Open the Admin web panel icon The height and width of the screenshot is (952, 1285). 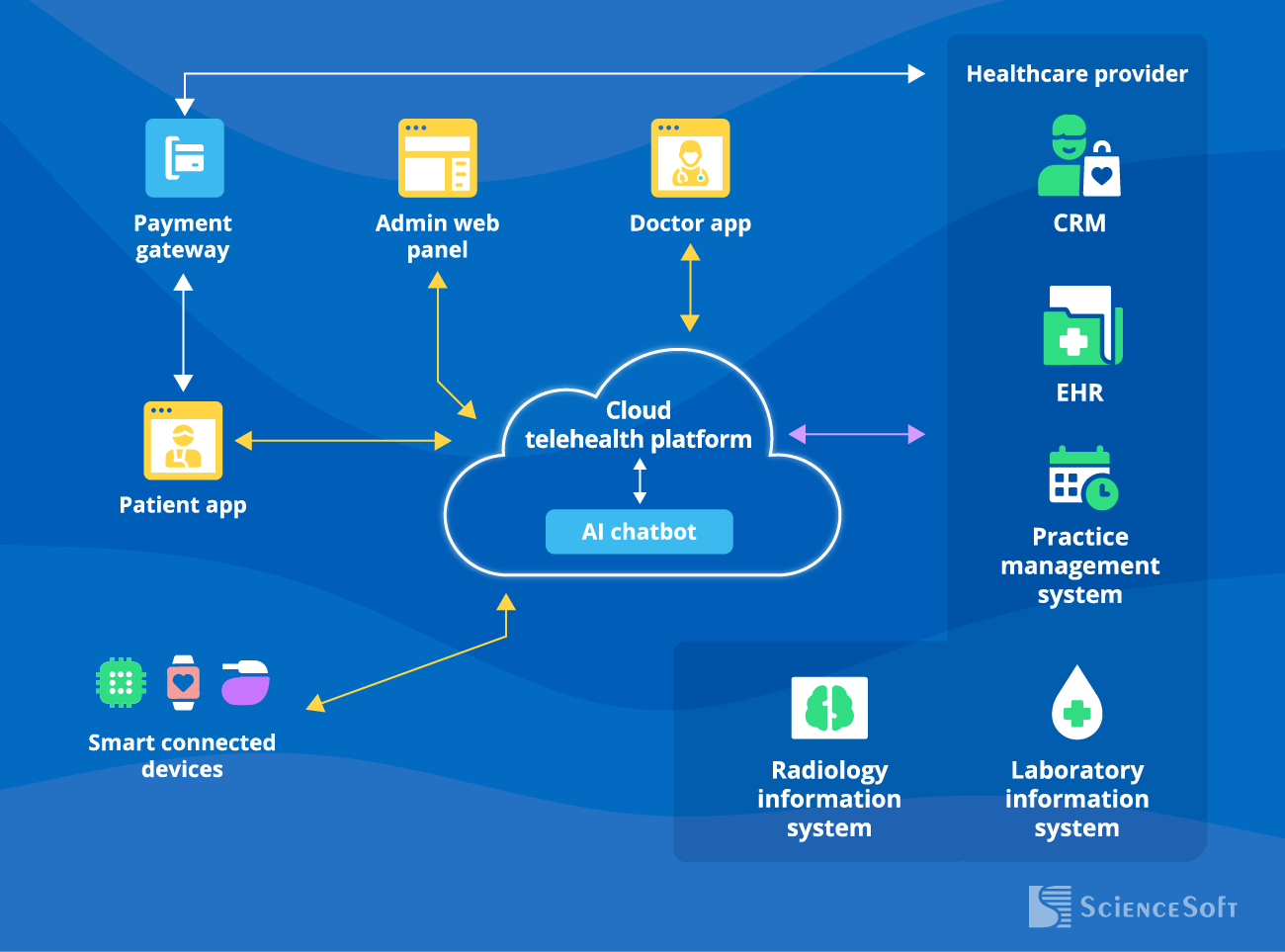tap(438, 157)
